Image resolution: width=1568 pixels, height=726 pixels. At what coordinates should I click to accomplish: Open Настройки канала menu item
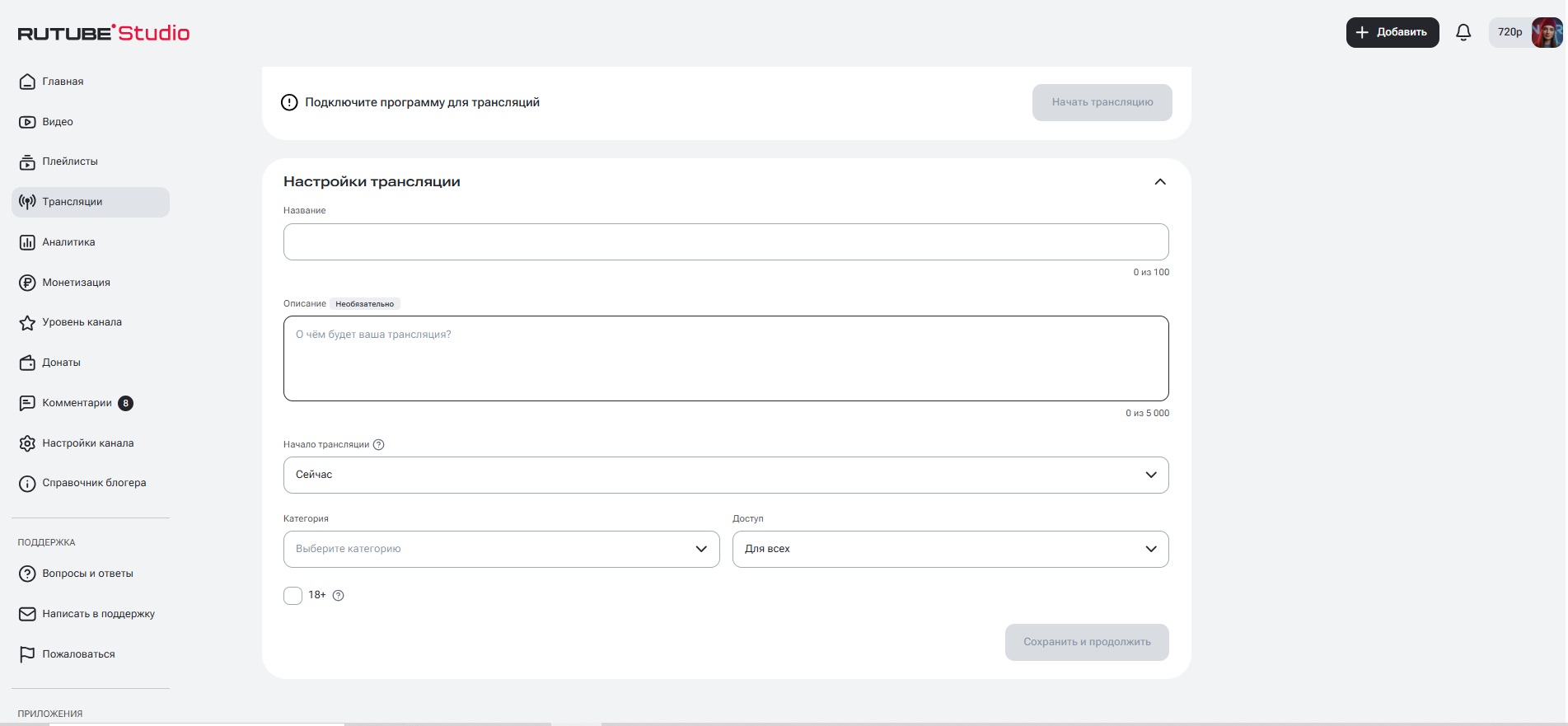click(x=91, y=443)
